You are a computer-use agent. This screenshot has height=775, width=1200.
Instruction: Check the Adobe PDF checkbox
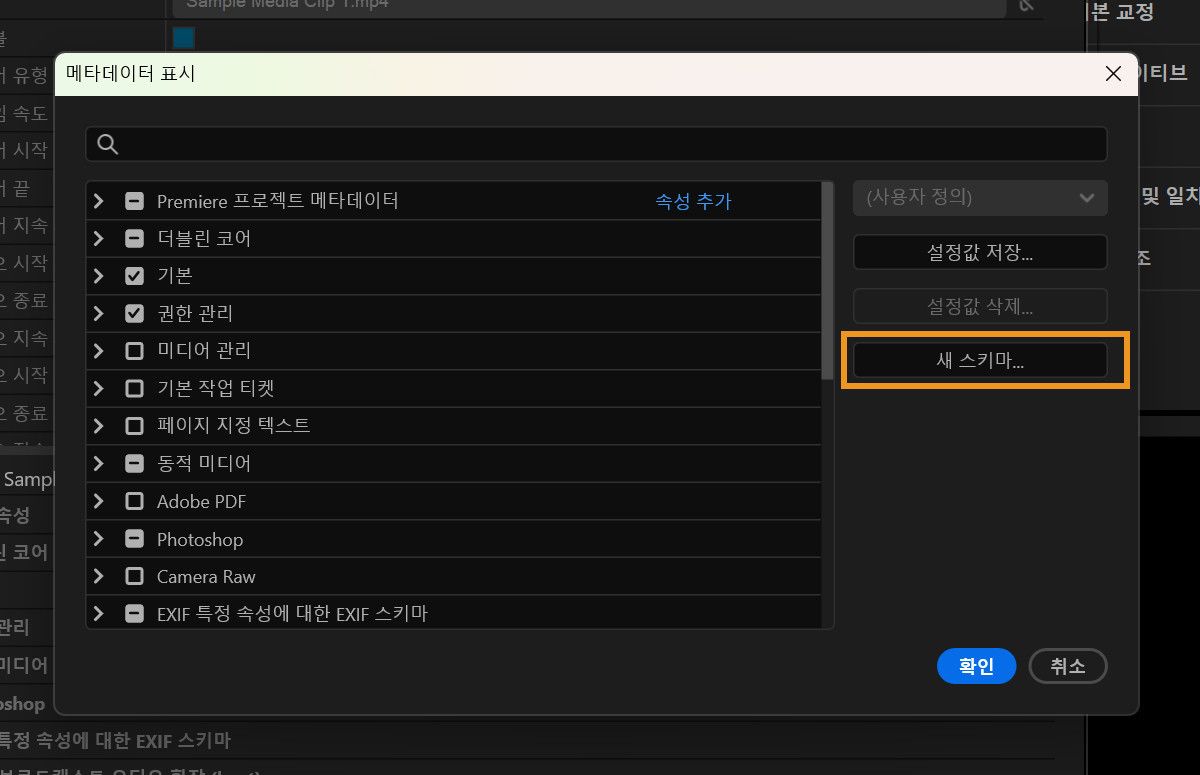coord(134,502)
